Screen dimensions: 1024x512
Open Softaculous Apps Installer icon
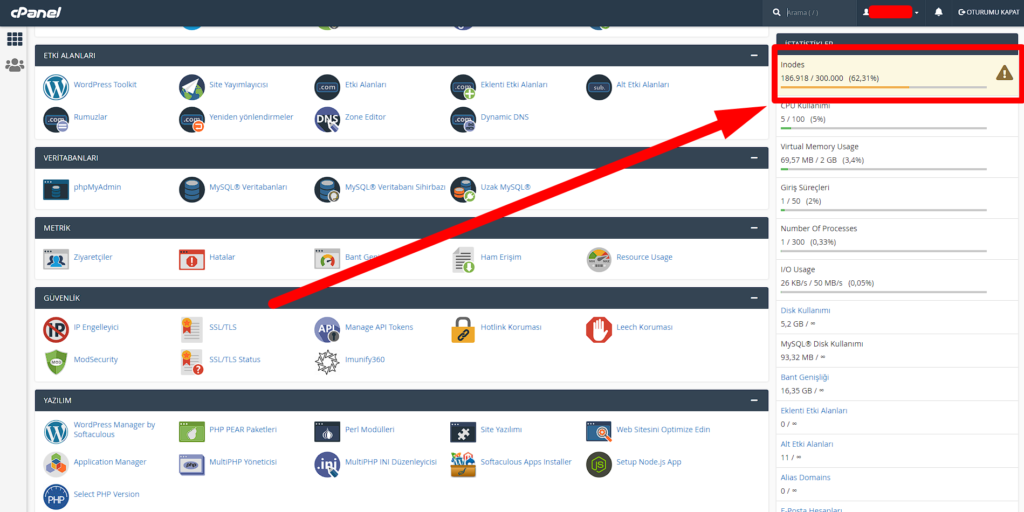point(462,463)
